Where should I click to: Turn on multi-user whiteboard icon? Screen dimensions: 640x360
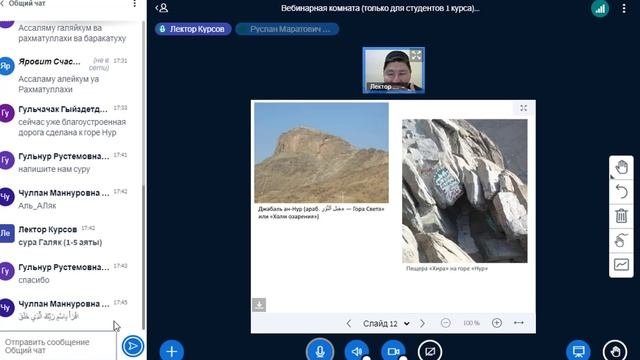pyautogui.click(x=621, y=264)
